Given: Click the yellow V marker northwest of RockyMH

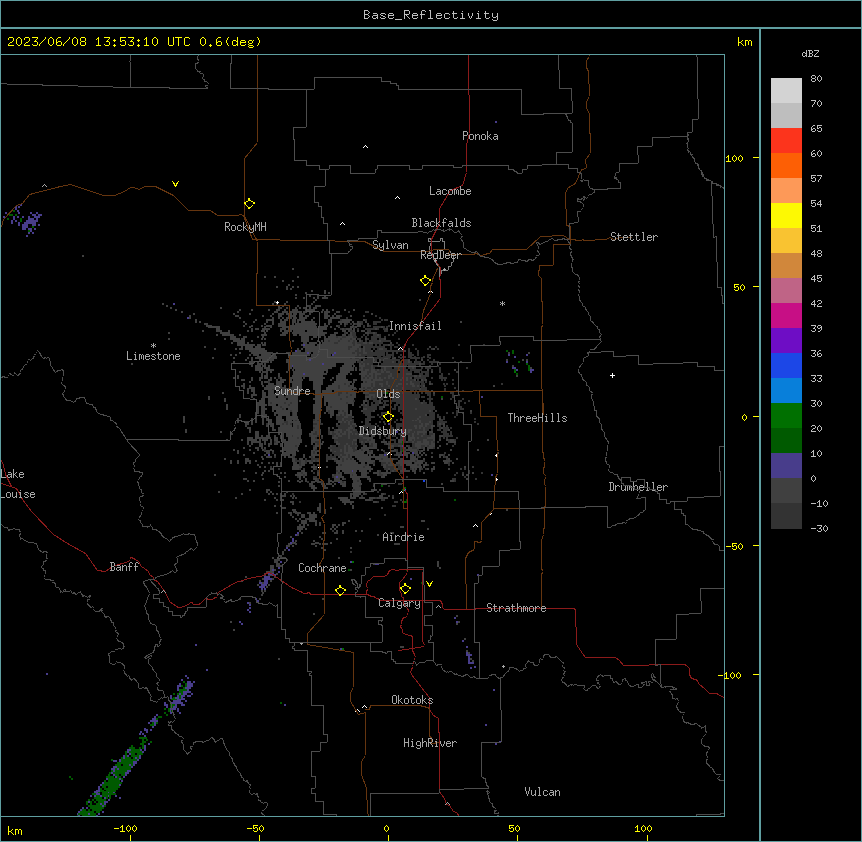Looking at the screenshot, I should [175, 184].
